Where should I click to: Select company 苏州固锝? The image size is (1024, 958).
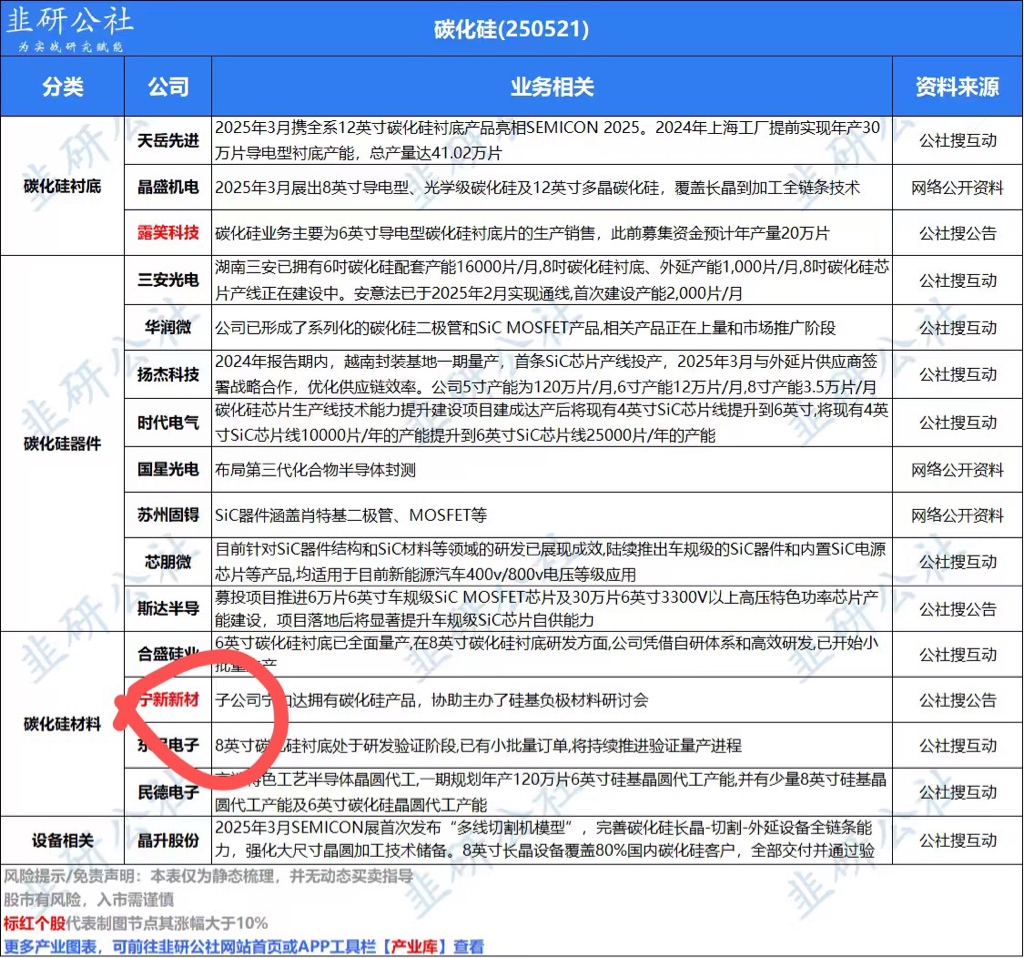(x=168, y=515)
